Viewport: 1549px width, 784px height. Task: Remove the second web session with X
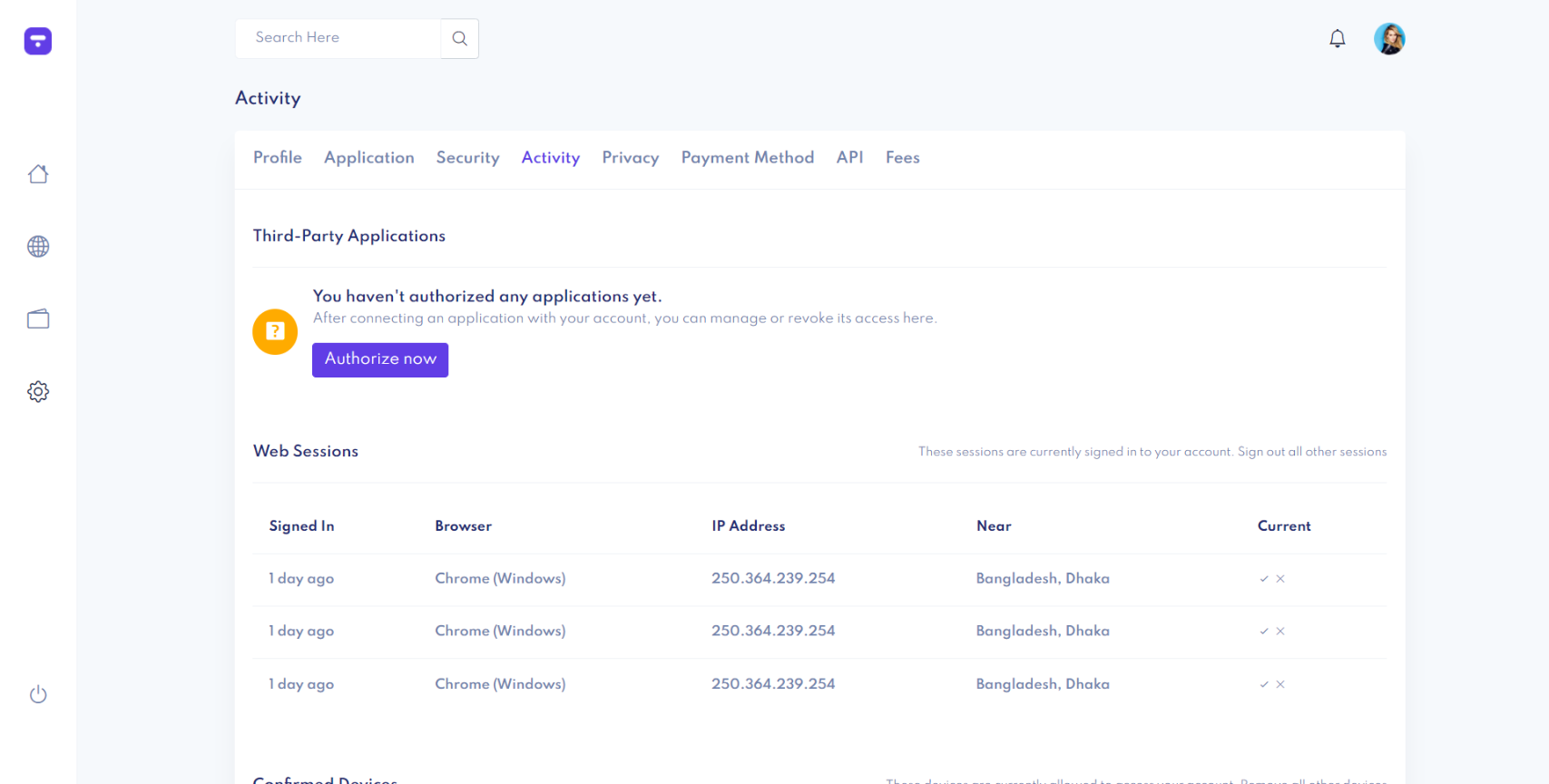pos(1280,632)
